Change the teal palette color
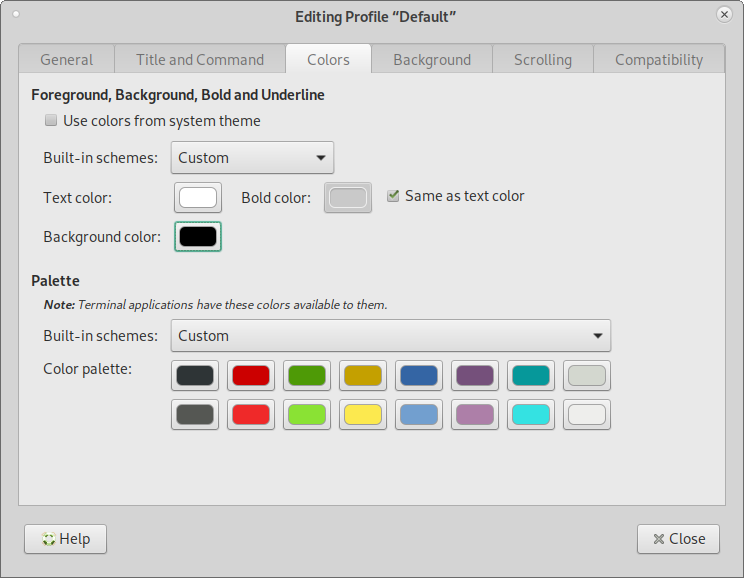Screen dimensions: 744x578 coord(531,375)
